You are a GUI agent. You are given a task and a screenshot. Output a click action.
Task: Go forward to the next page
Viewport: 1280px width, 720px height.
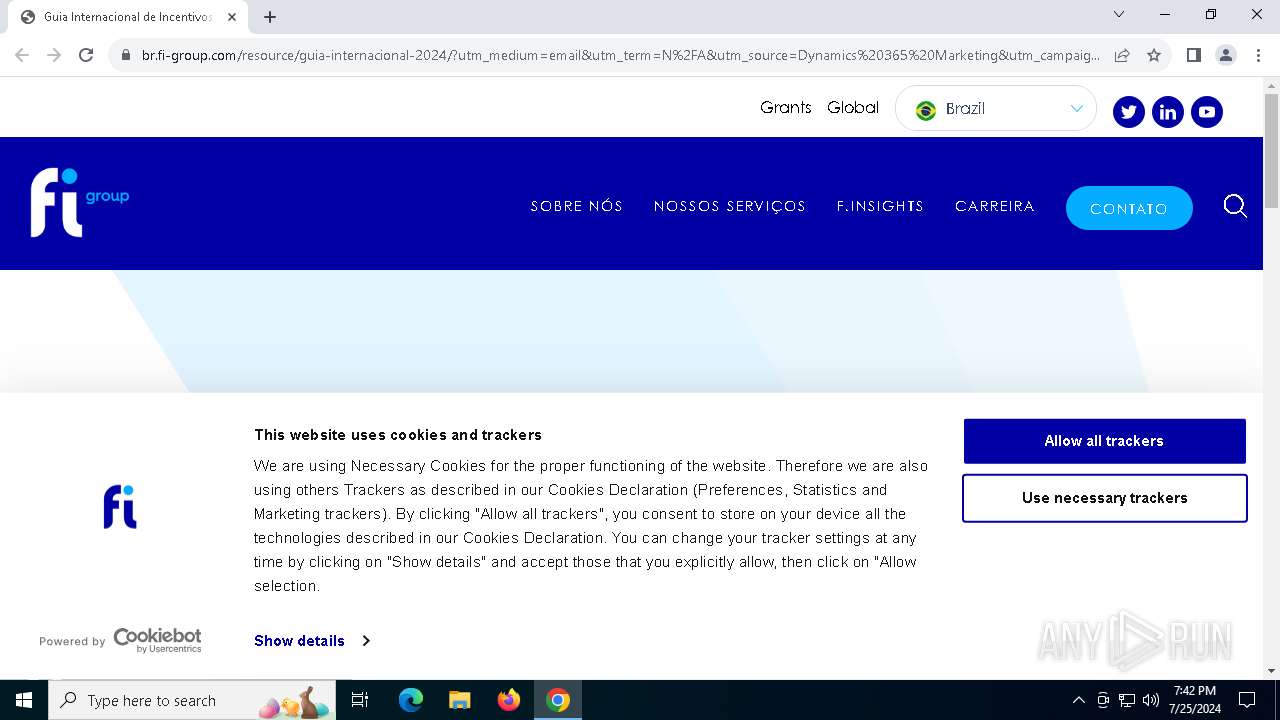pyautogui.click(x=54, y=55)
